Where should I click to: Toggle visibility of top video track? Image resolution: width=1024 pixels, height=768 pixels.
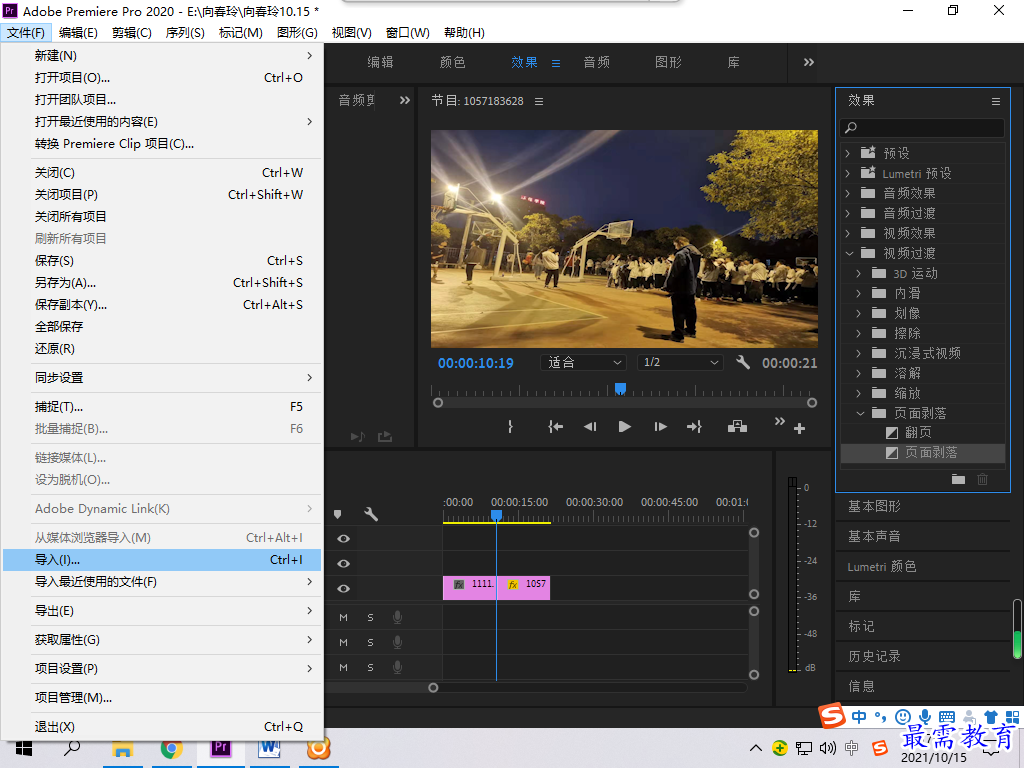click(x=344, y=538)
